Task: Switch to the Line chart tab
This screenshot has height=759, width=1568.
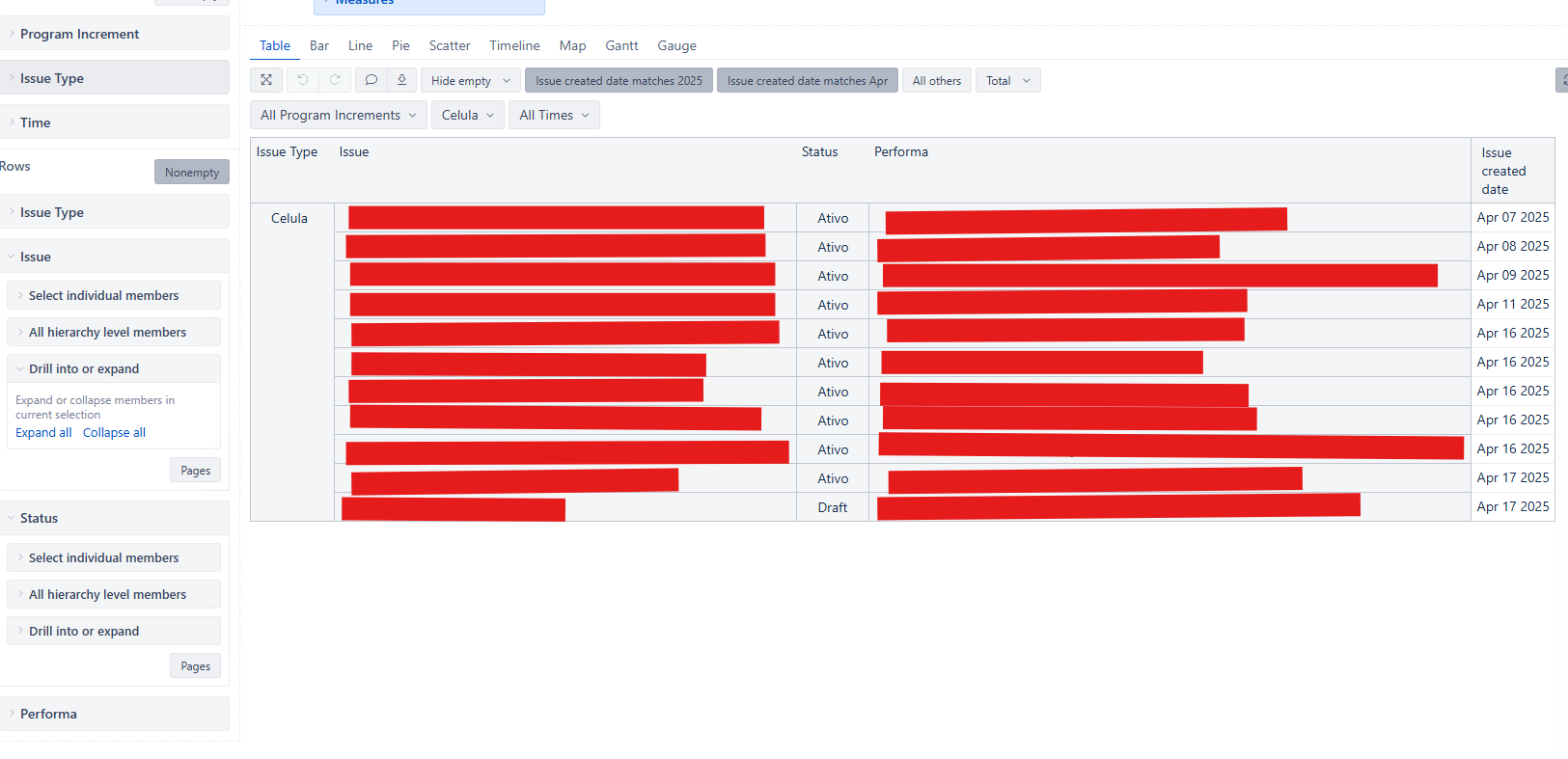Action: click(360, 45)
